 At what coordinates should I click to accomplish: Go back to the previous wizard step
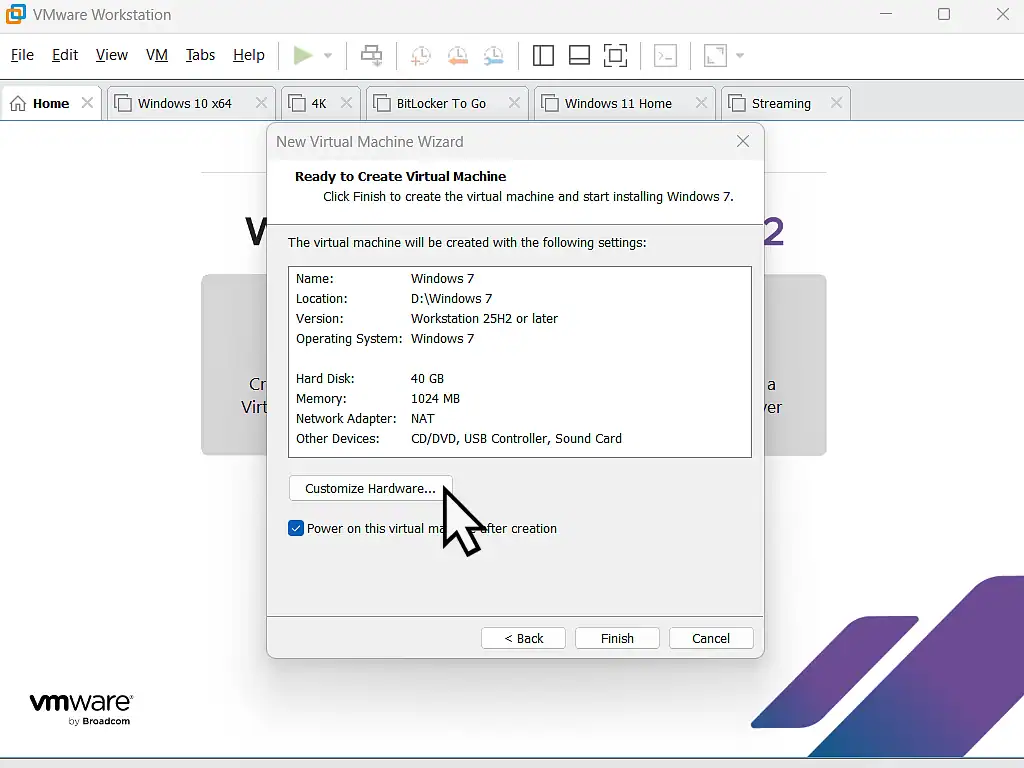tap(523, 638)
